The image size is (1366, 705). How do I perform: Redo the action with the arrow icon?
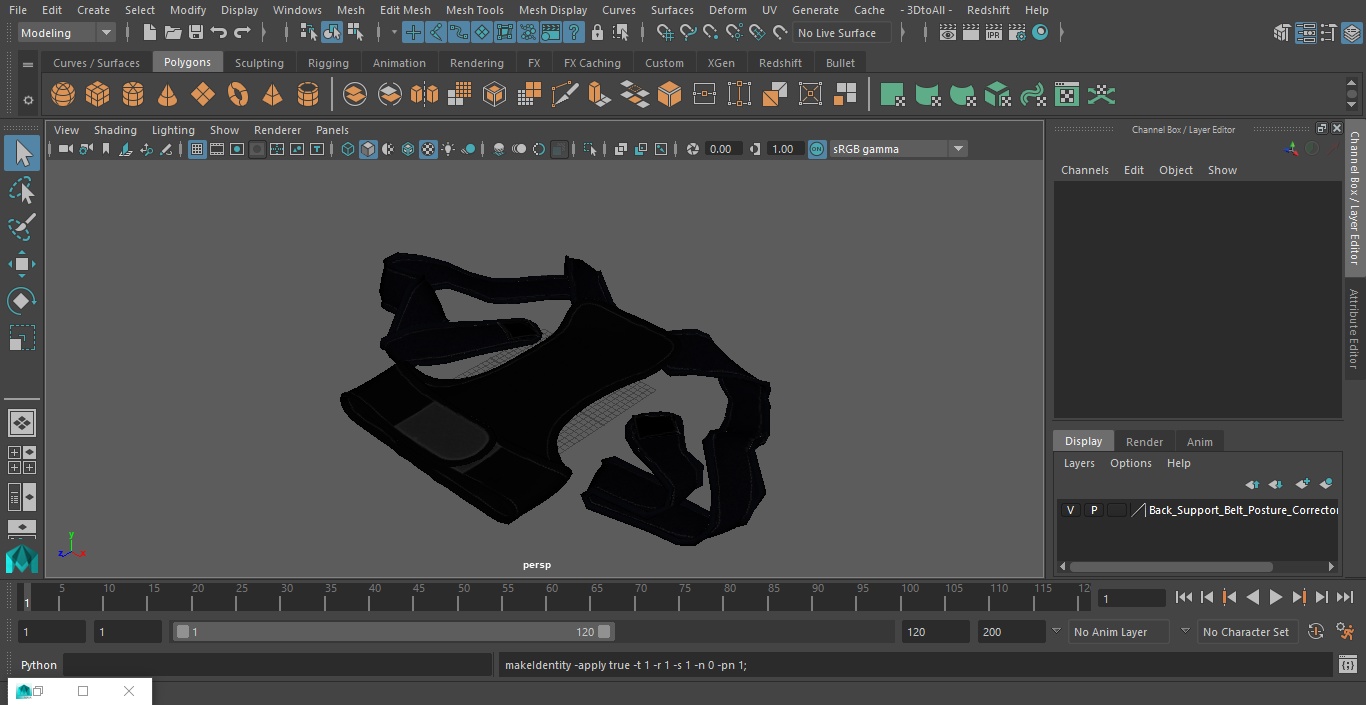pos(242,33)
